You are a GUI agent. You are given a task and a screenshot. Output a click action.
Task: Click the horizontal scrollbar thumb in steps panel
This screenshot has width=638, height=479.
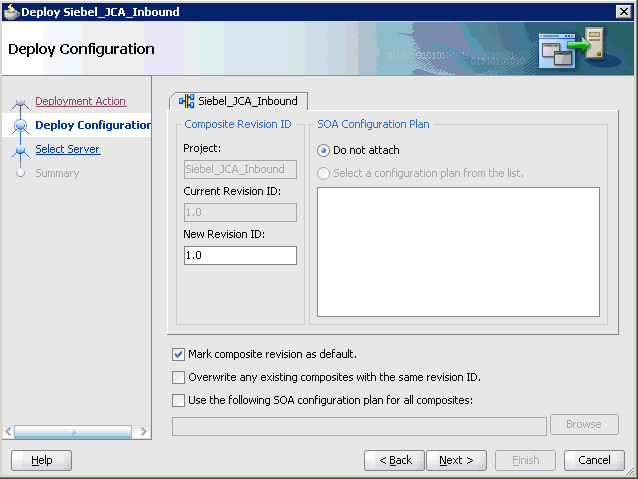click(73, 432)
